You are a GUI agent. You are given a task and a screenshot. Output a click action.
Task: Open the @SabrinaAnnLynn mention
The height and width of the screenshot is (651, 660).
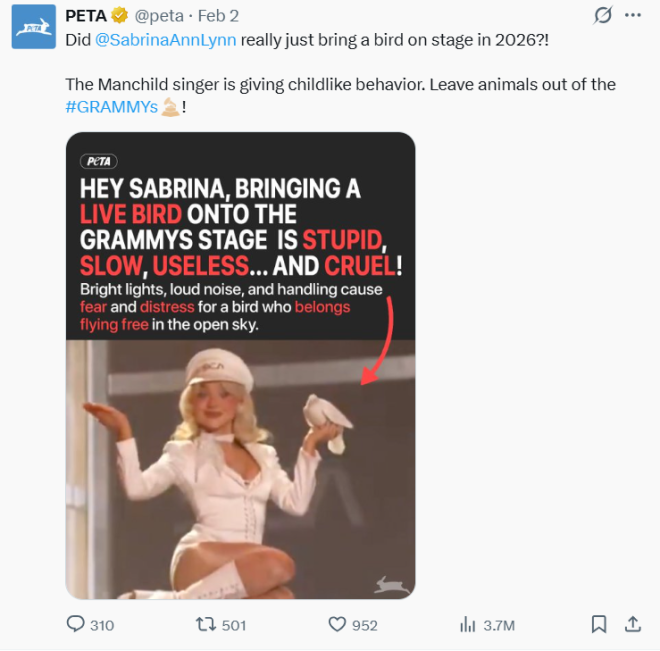point(166,39)
